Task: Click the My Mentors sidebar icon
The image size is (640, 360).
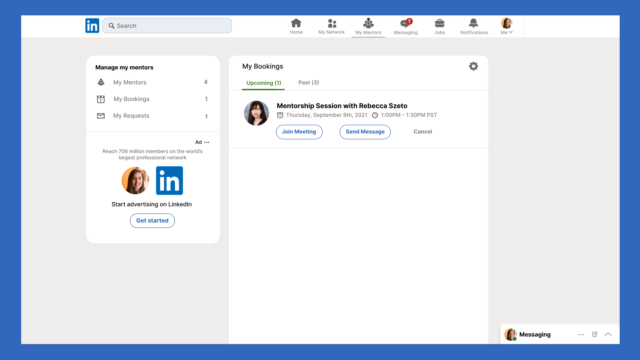Action: point(101,82)
